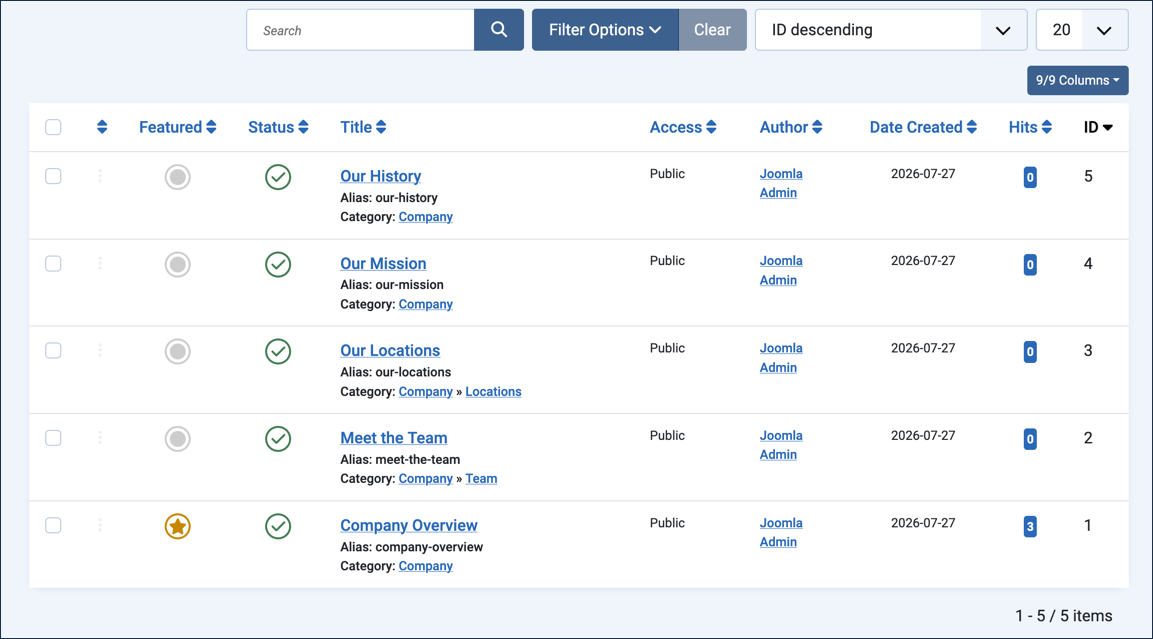
Task: Select the Meet the Team row checkbox
Action: click(53, 438)
